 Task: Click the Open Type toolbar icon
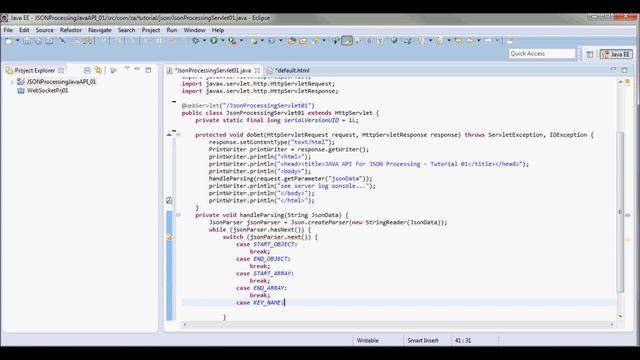click(x=292, y=41)
